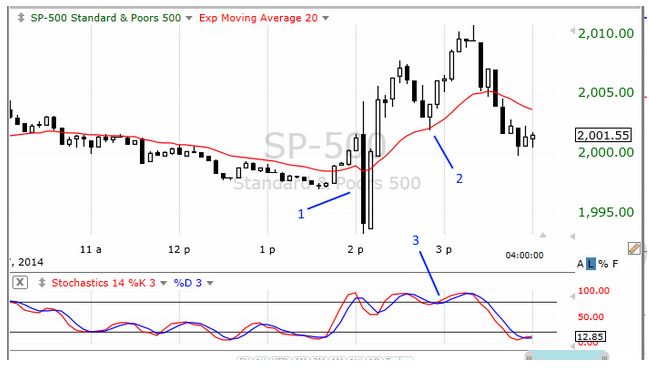Click the scale arrow at the stochastics 0.00 level

(573, 346)
